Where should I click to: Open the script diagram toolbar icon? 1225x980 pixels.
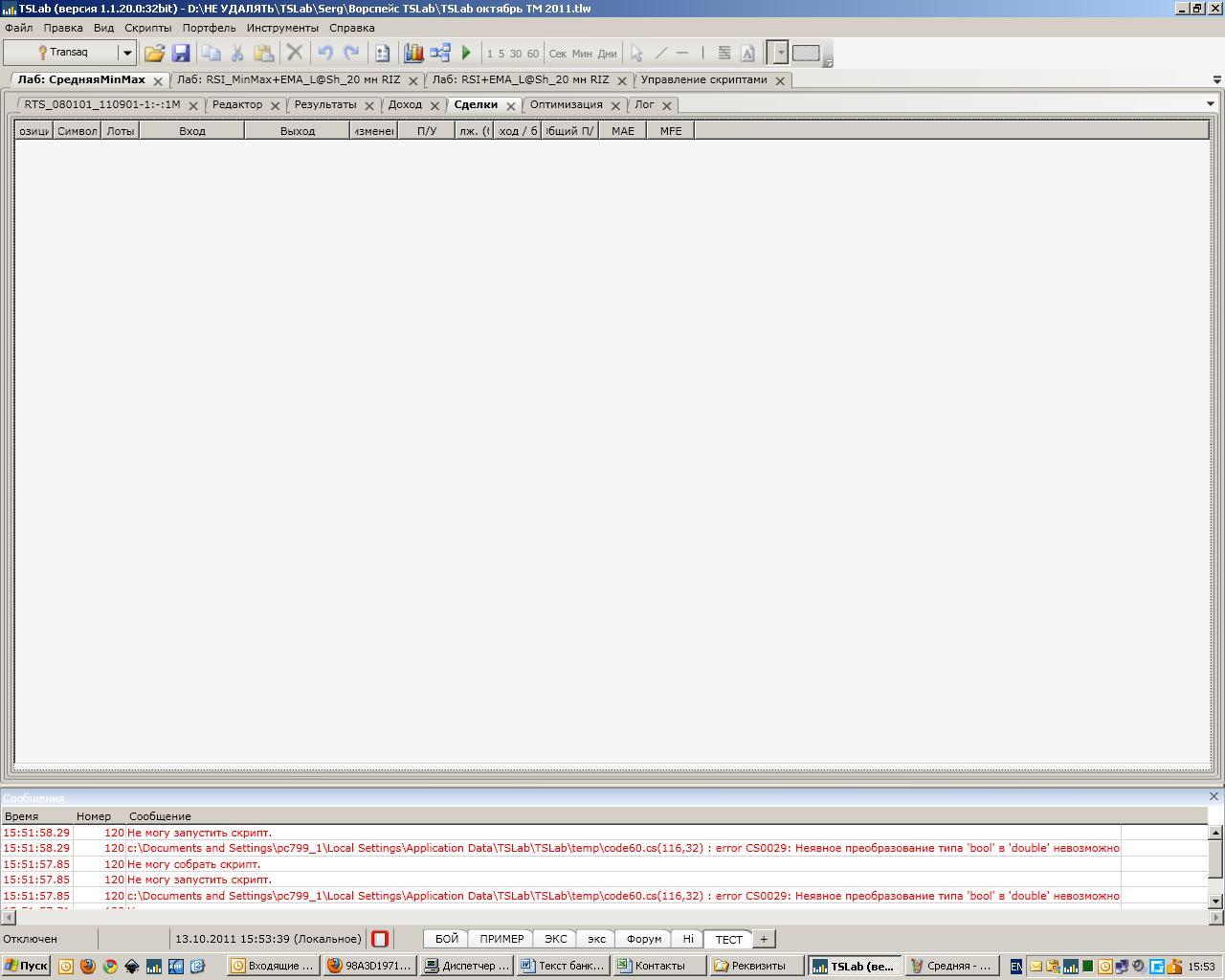point(440,54)
